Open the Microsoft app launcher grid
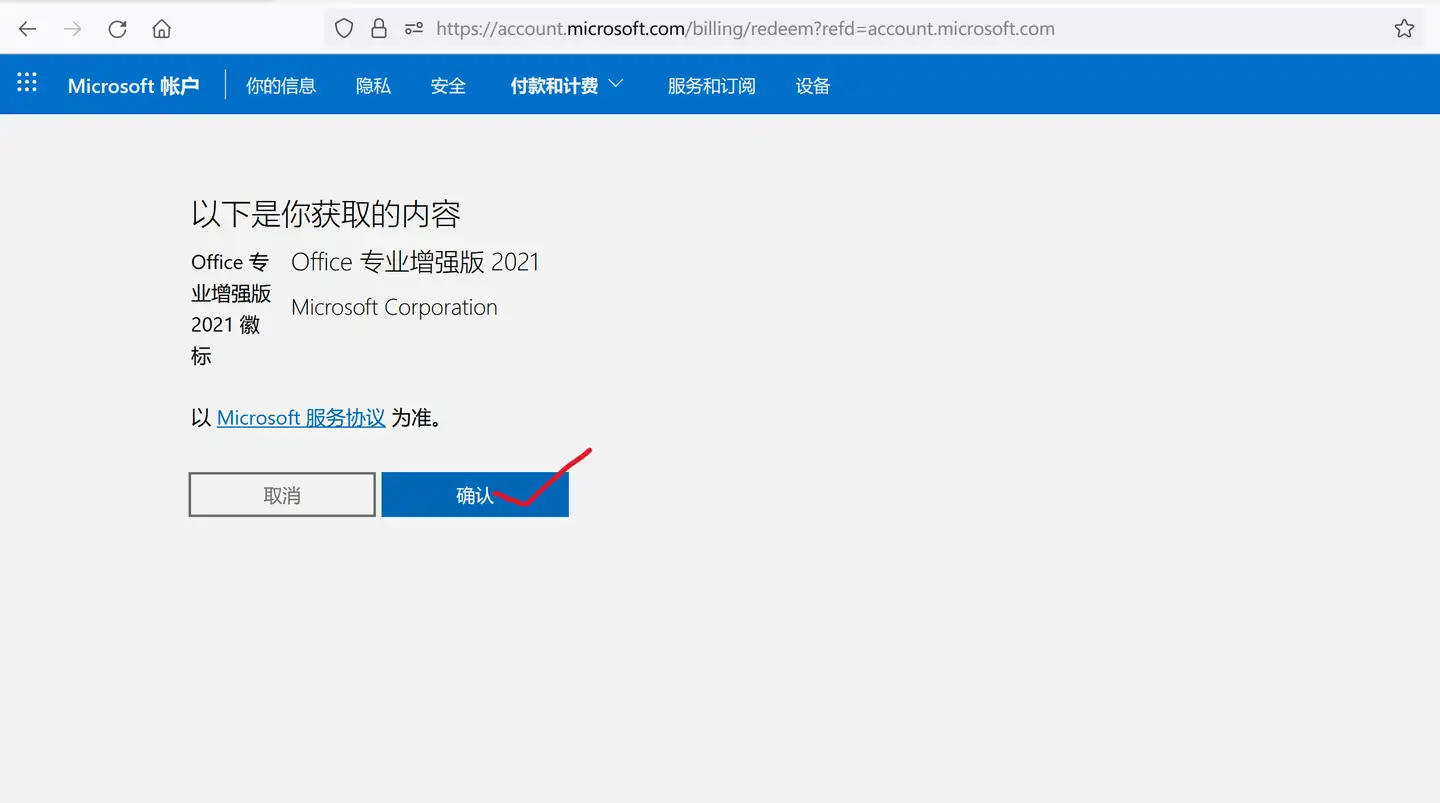This screenshot has height=803, width=1440. tap(27, 83)
